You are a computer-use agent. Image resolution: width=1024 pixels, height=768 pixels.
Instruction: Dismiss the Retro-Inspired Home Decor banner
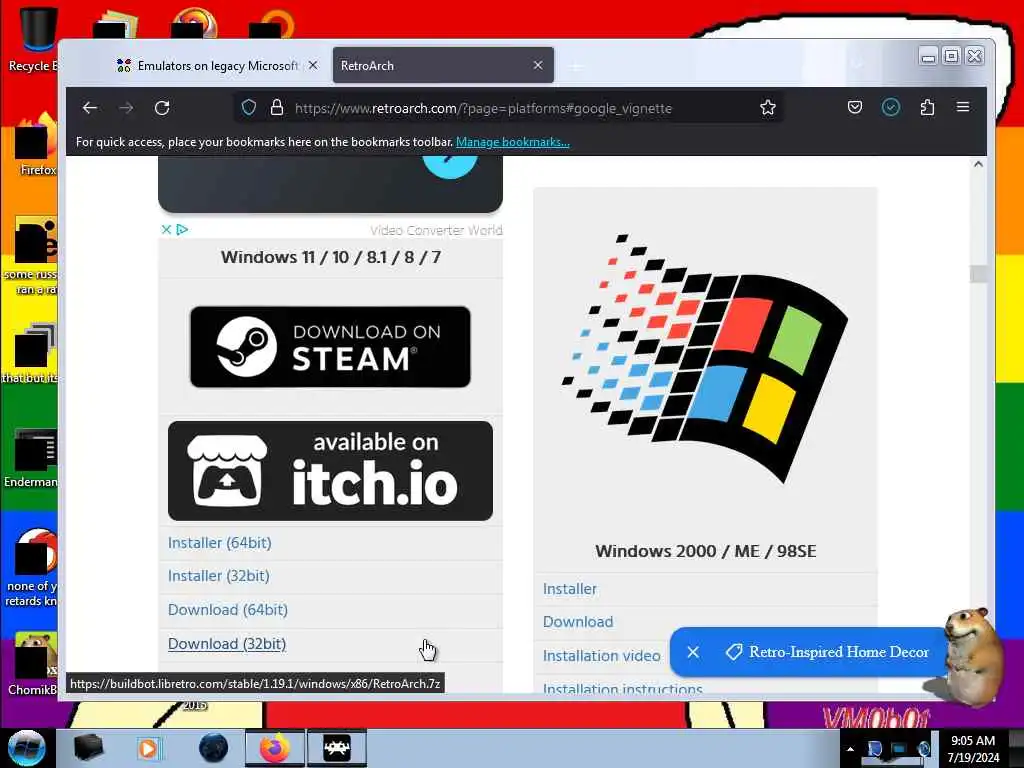[693, 652]
